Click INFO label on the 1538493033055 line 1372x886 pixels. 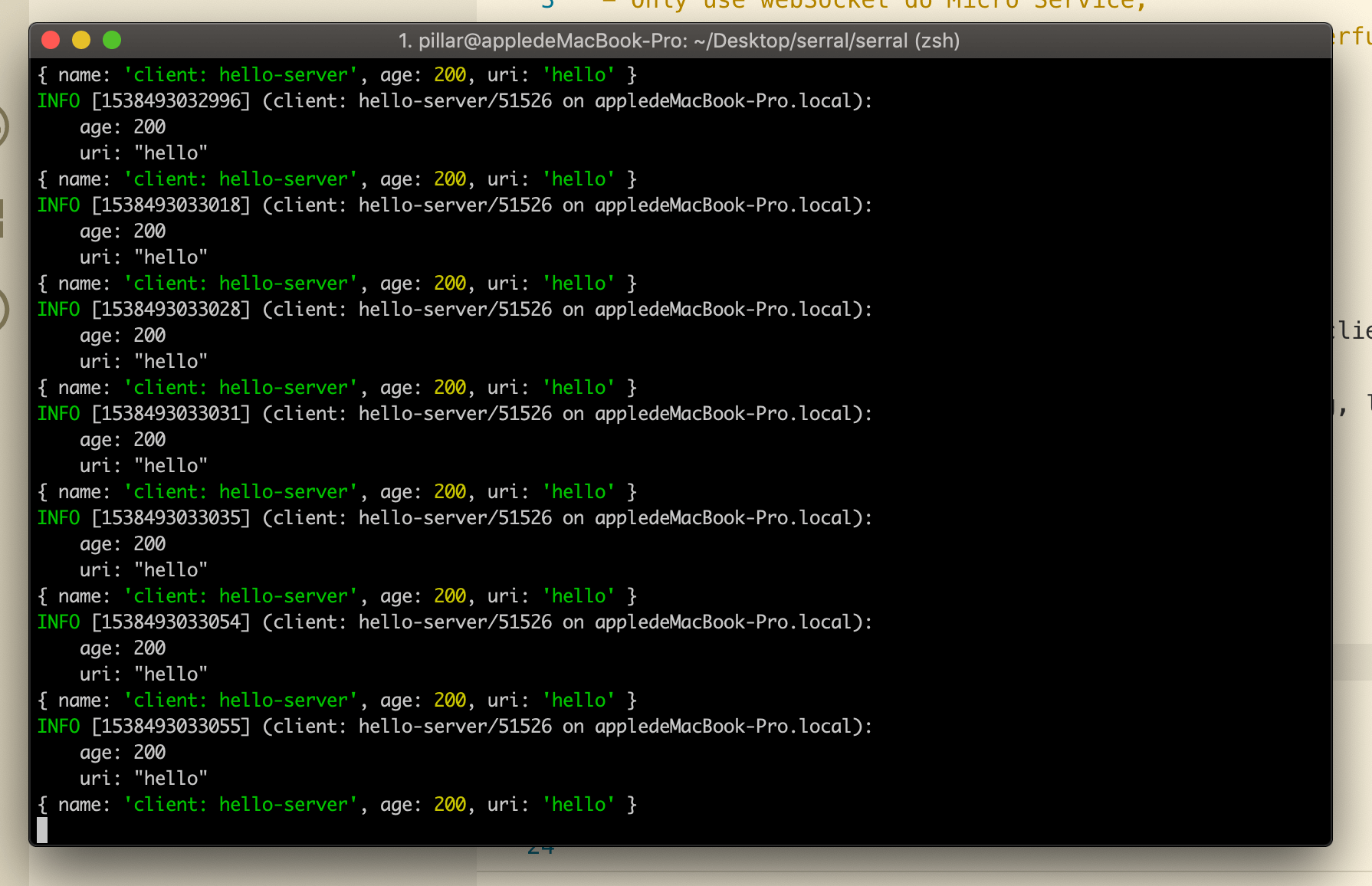tap(58, 727)
